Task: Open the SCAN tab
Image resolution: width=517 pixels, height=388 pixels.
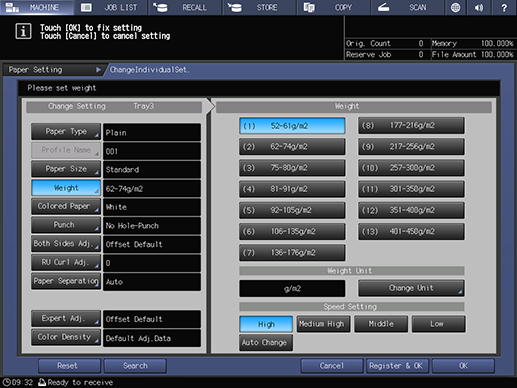Action: click(407, 7)
